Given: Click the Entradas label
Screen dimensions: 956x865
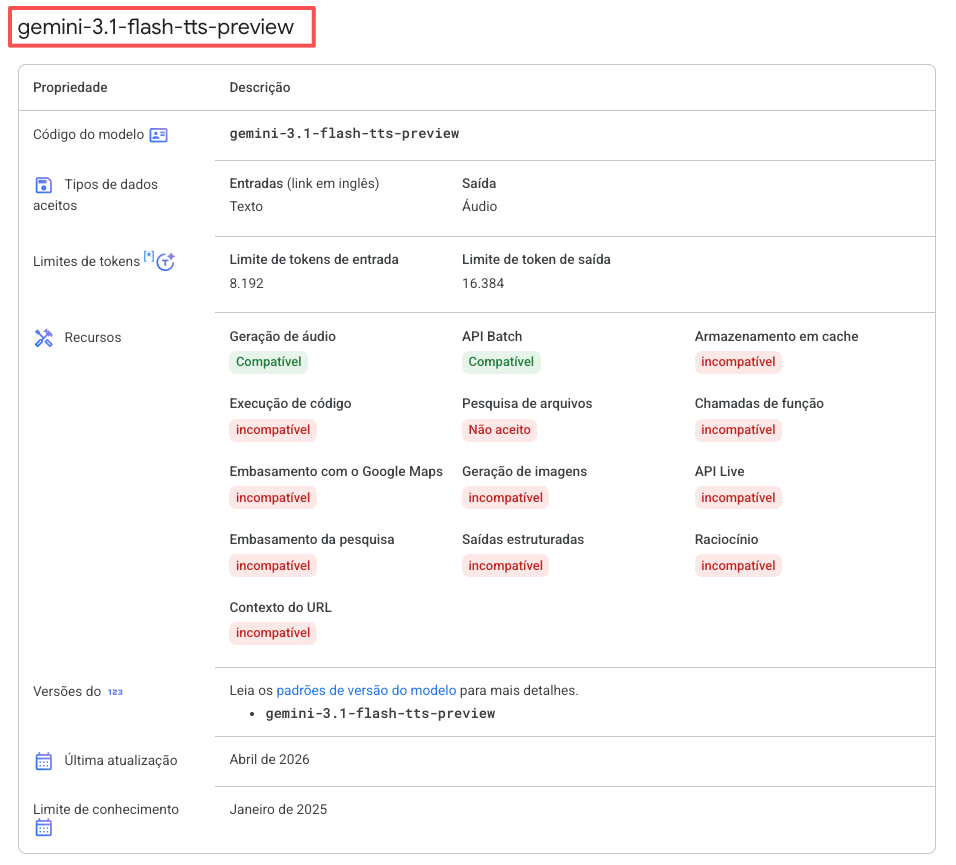Looking at the screenshot, I should 256,183.
